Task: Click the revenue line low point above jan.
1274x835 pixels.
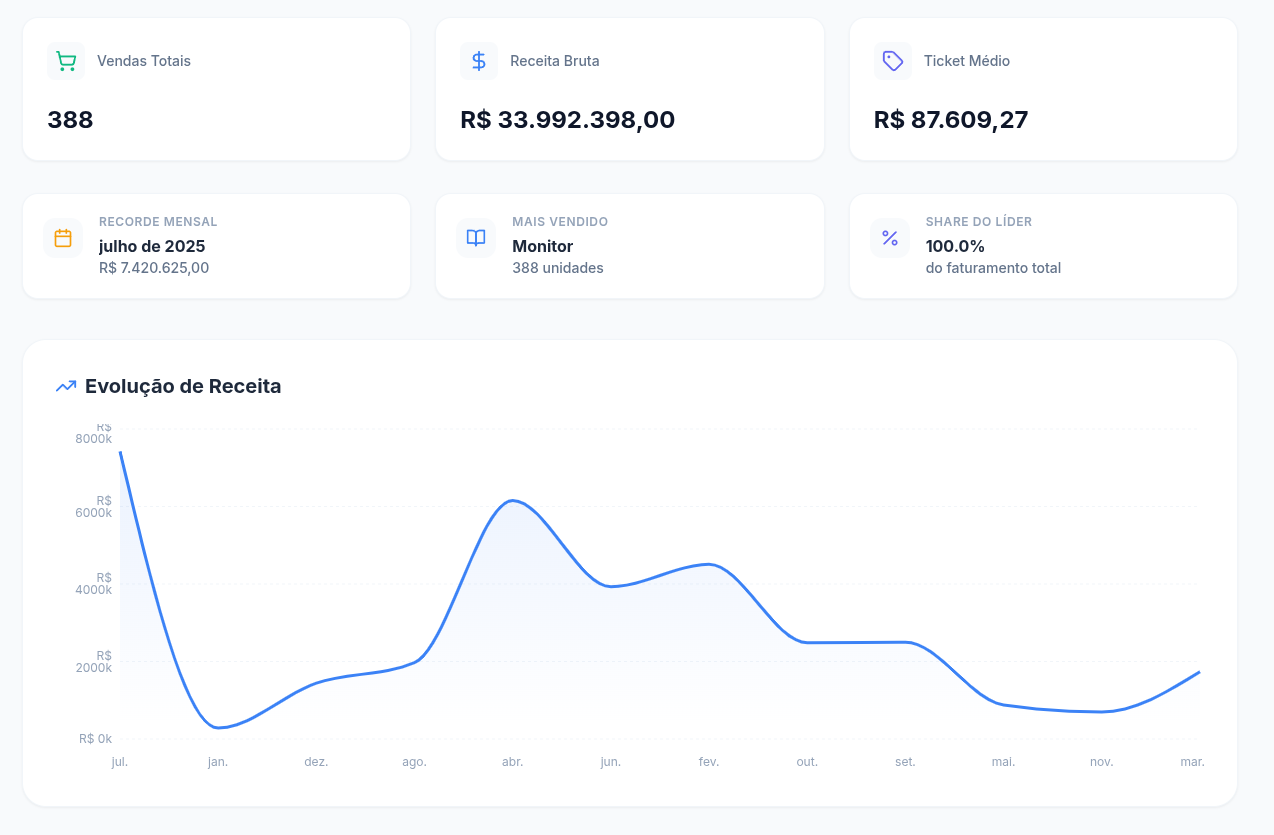Action: coord(218,727)
